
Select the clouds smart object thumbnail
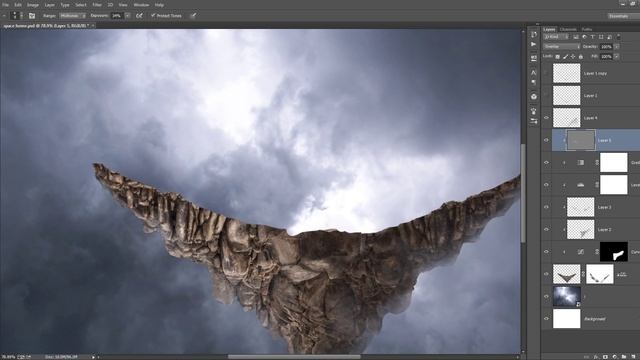(x=567, y=296)
